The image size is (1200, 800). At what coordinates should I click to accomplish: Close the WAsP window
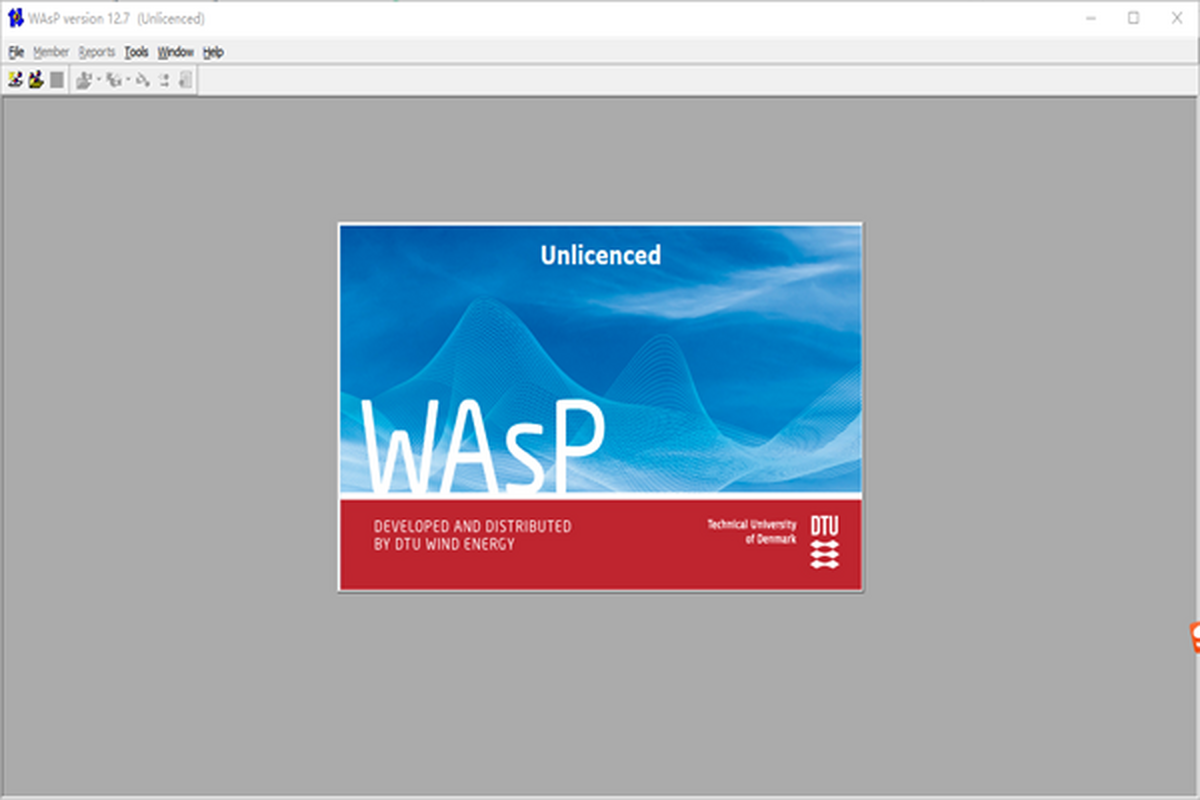(1176, 18)
